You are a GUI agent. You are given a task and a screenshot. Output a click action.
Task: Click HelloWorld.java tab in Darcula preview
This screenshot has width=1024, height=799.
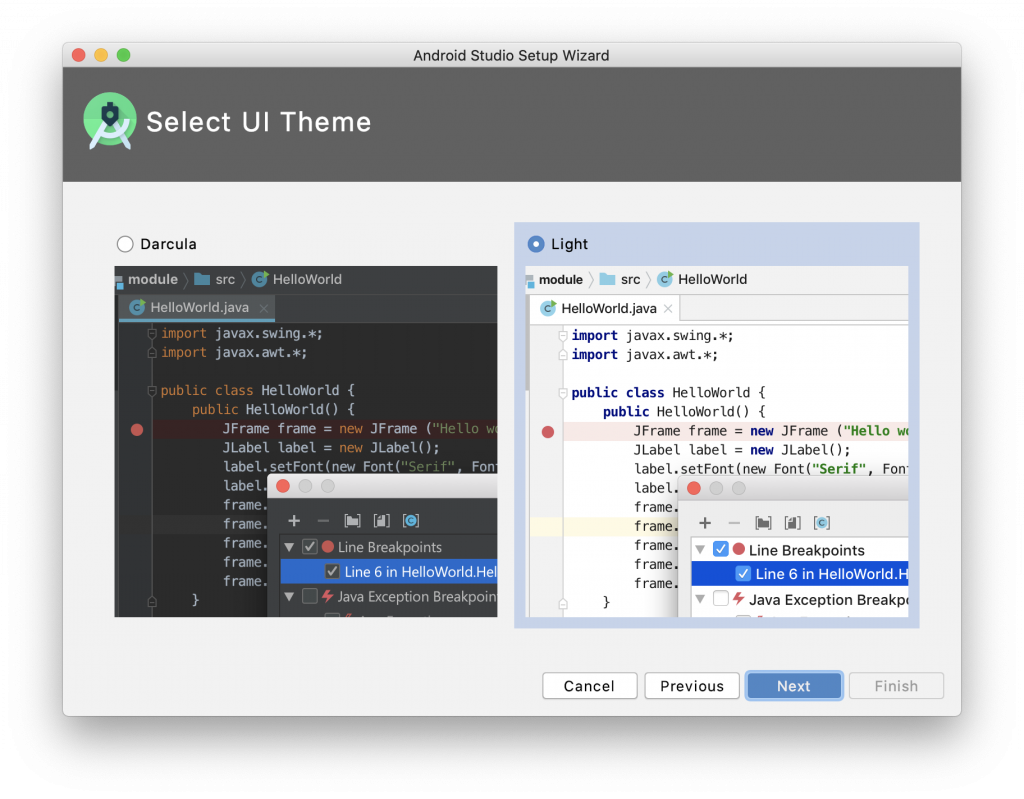(x=196, y=308)
